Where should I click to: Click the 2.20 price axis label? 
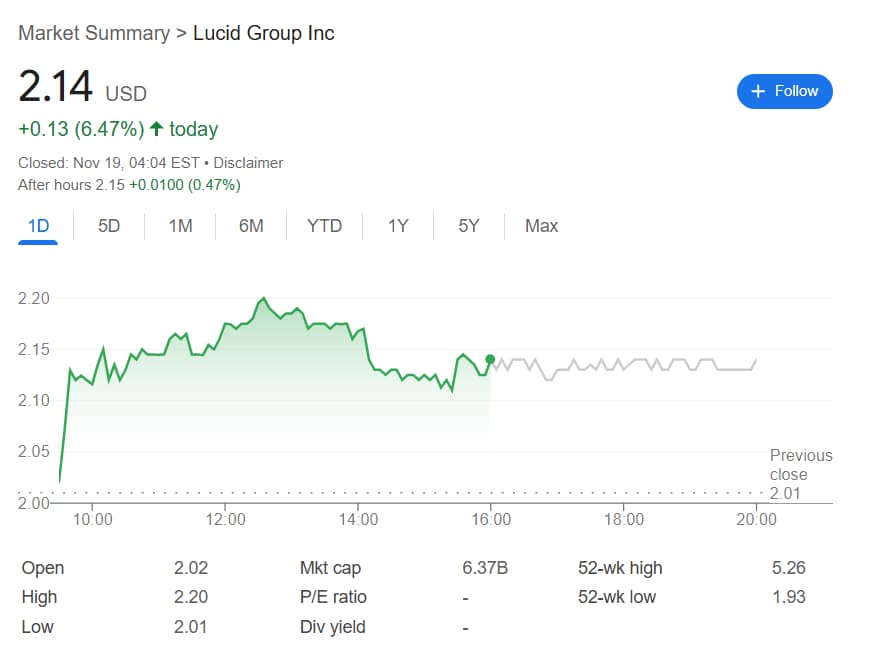34,299
